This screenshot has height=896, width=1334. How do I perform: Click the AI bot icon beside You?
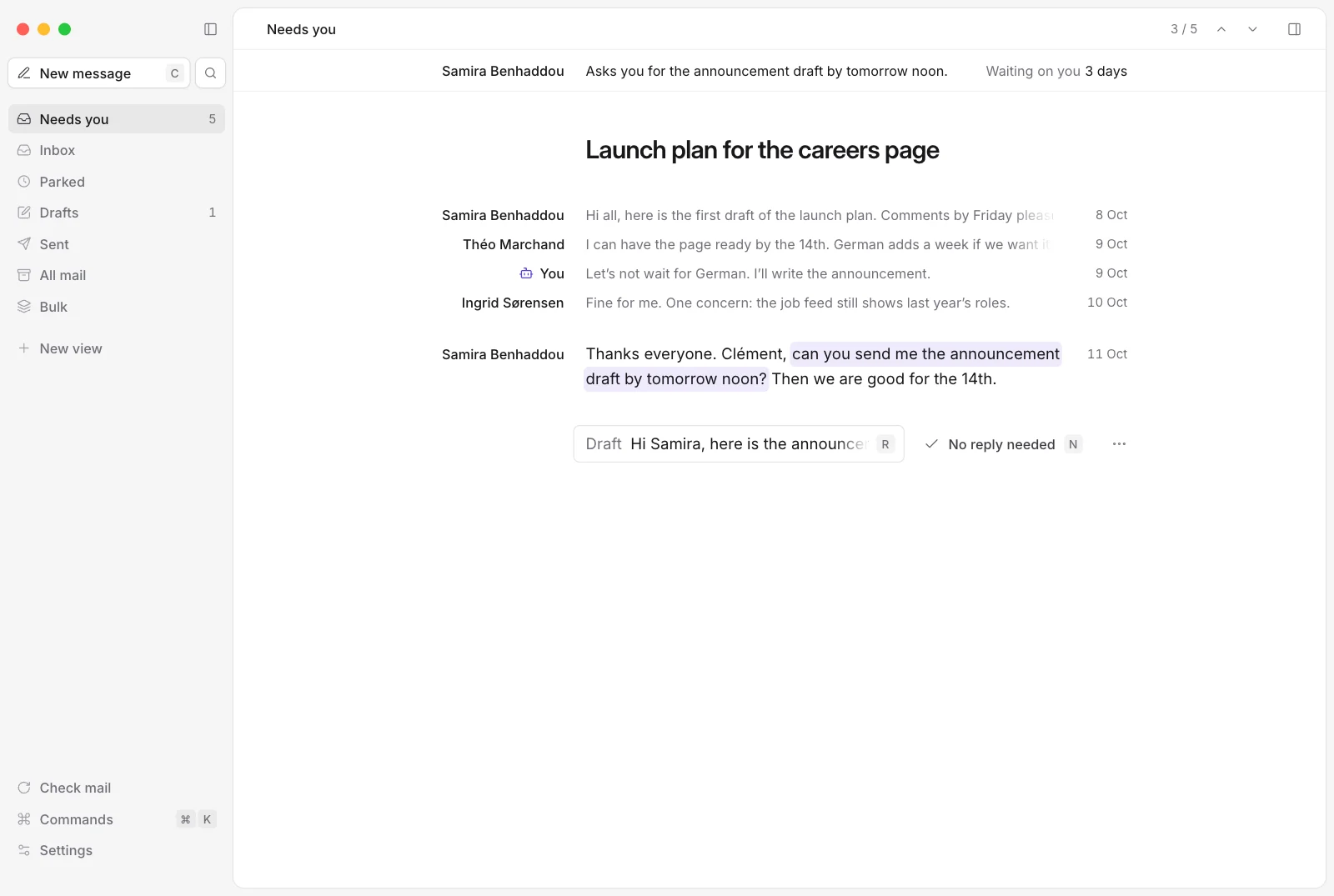coord(526,273)
